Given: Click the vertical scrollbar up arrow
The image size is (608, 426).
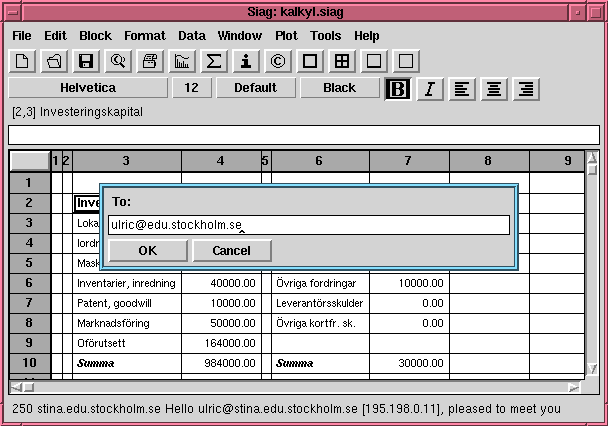Looking at the screenshot, I should [592, 157].
